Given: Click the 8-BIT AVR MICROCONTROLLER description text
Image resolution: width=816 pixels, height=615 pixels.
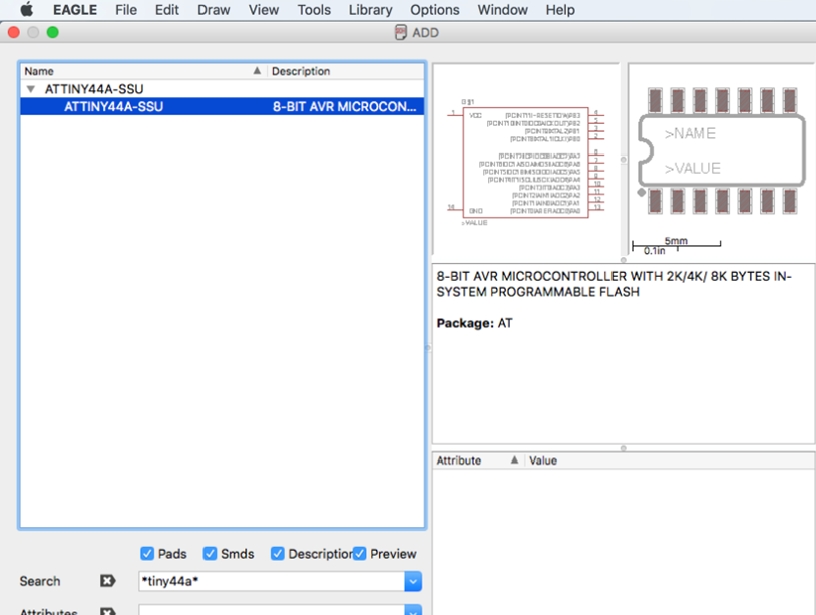Looking at the screenshot, I should click(x=614, y=284).
